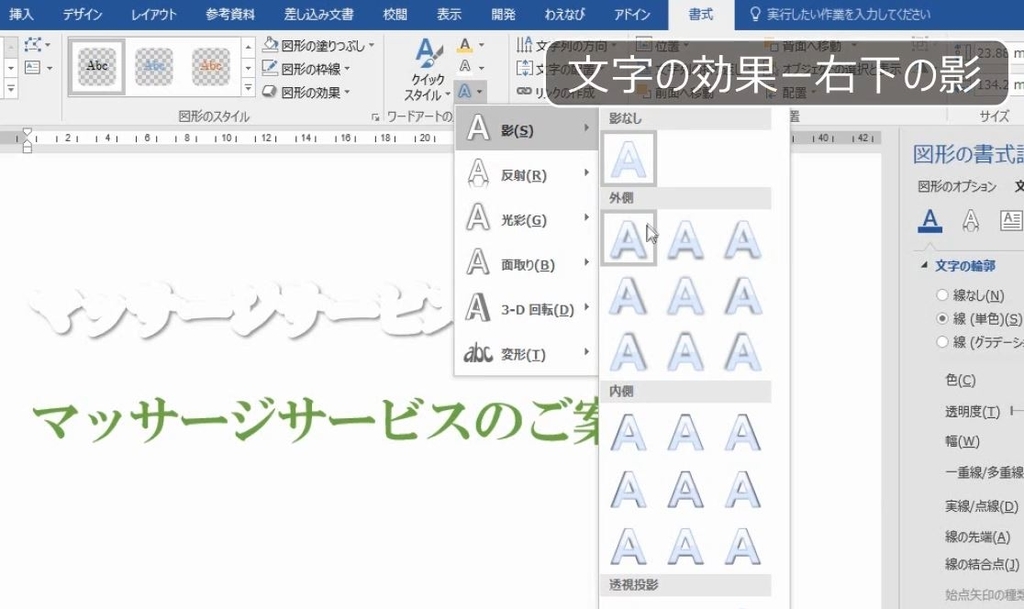Switch to the デザイン ribbon tab
Image resolution: width=1024 pixels, height=609 pixels.
[82, 14]
